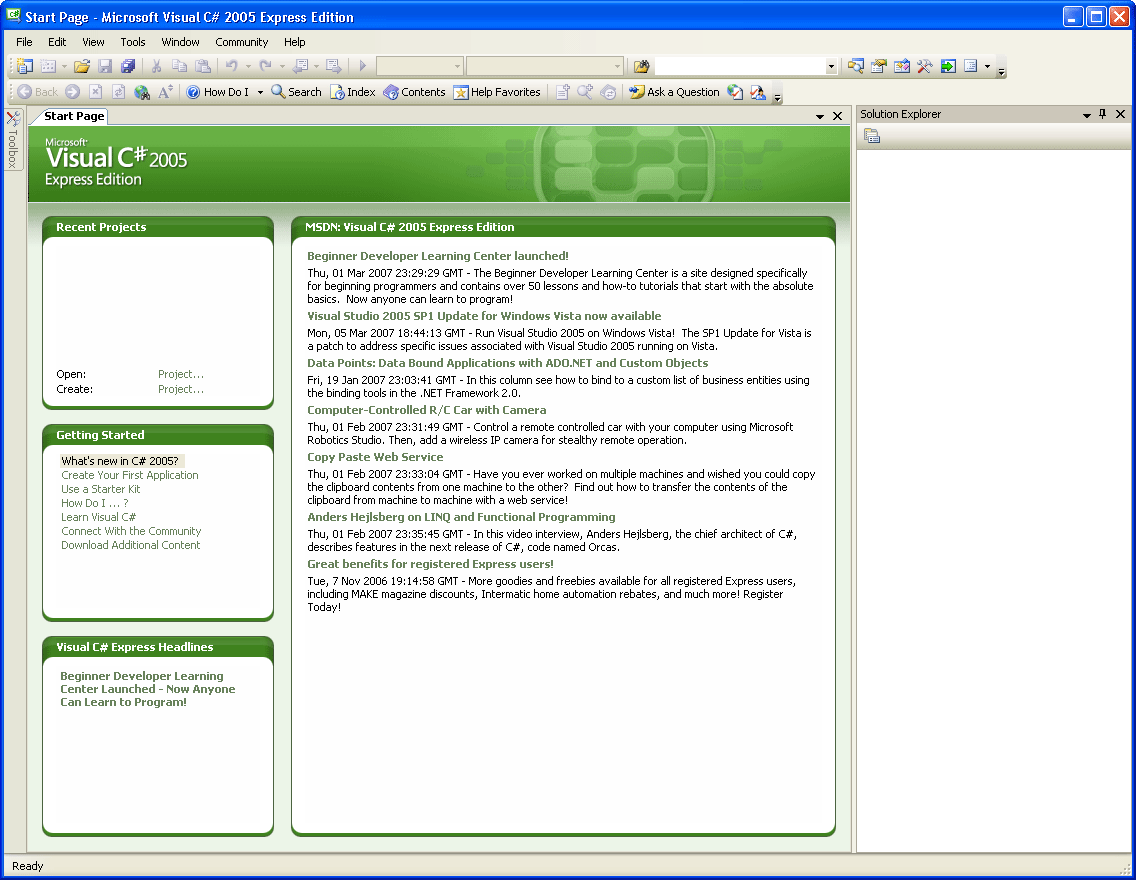Open the Tools menu

pos(133,42)
